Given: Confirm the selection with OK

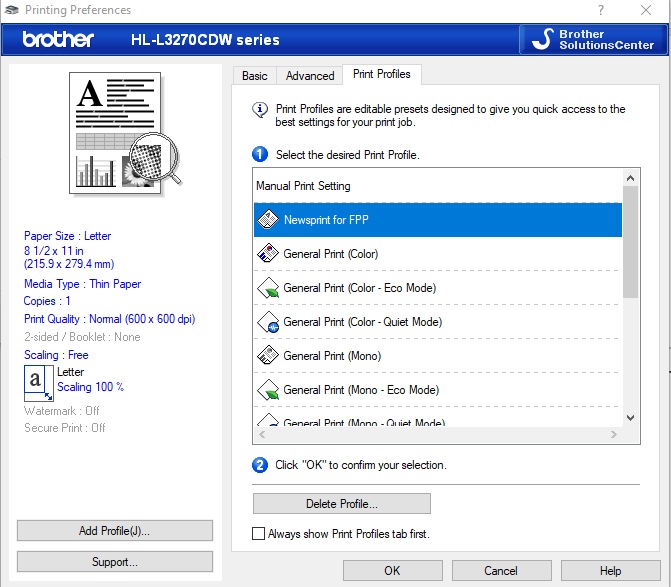Looking at the screenshot, I should click(x=392, y=570).
